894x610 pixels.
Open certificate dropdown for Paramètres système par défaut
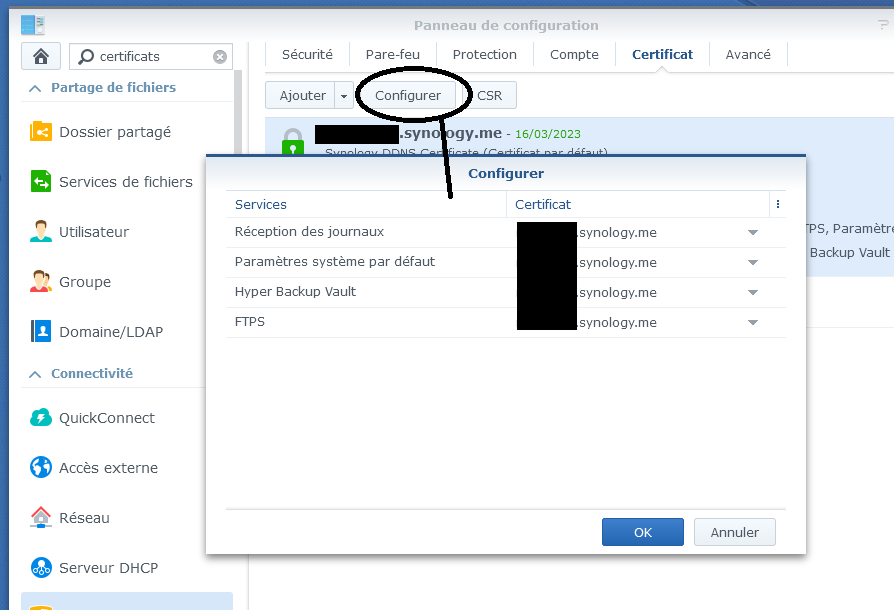click(x=753, y=263)
